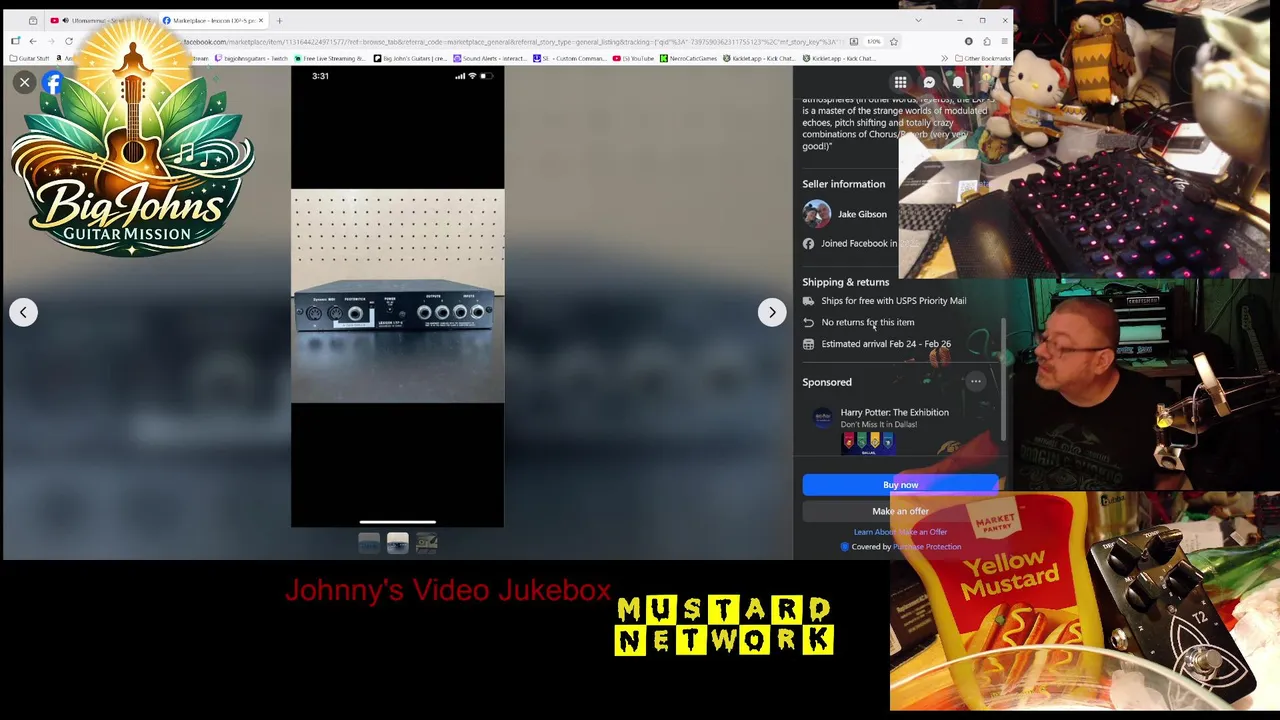Select the first photo thumbnail

pyautogui.click(x=369, y=542)
